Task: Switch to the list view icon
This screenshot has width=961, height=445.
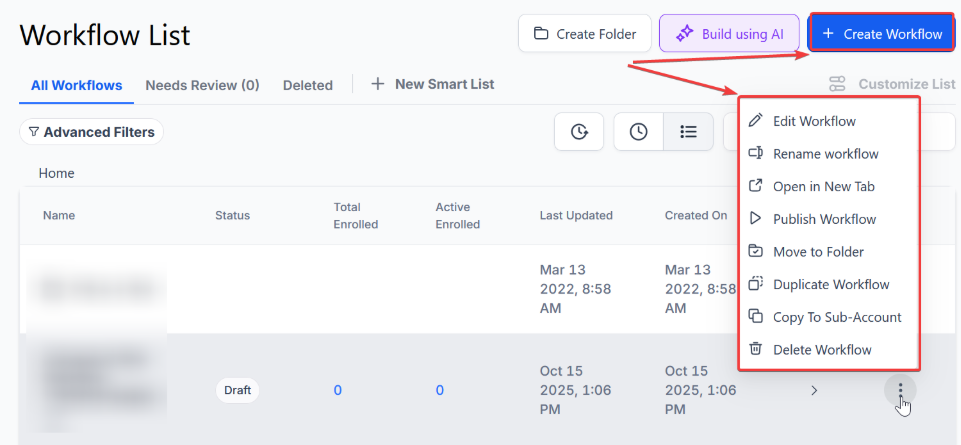Action: point(688,132)
